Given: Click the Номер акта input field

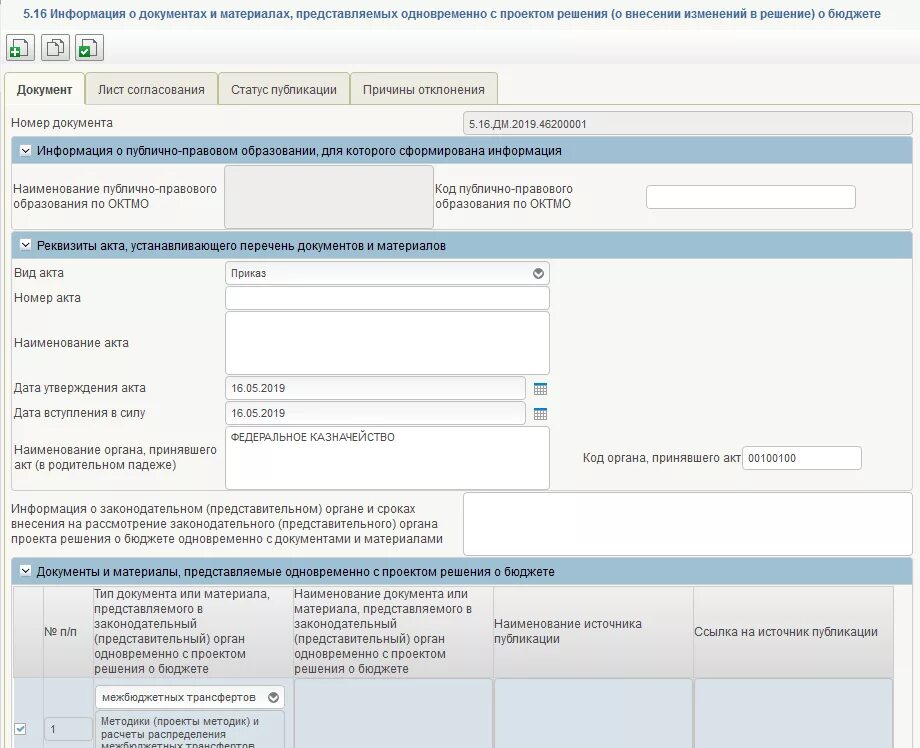Looking at the screenshot, I should pyautogui.click(x=387, y=298).
